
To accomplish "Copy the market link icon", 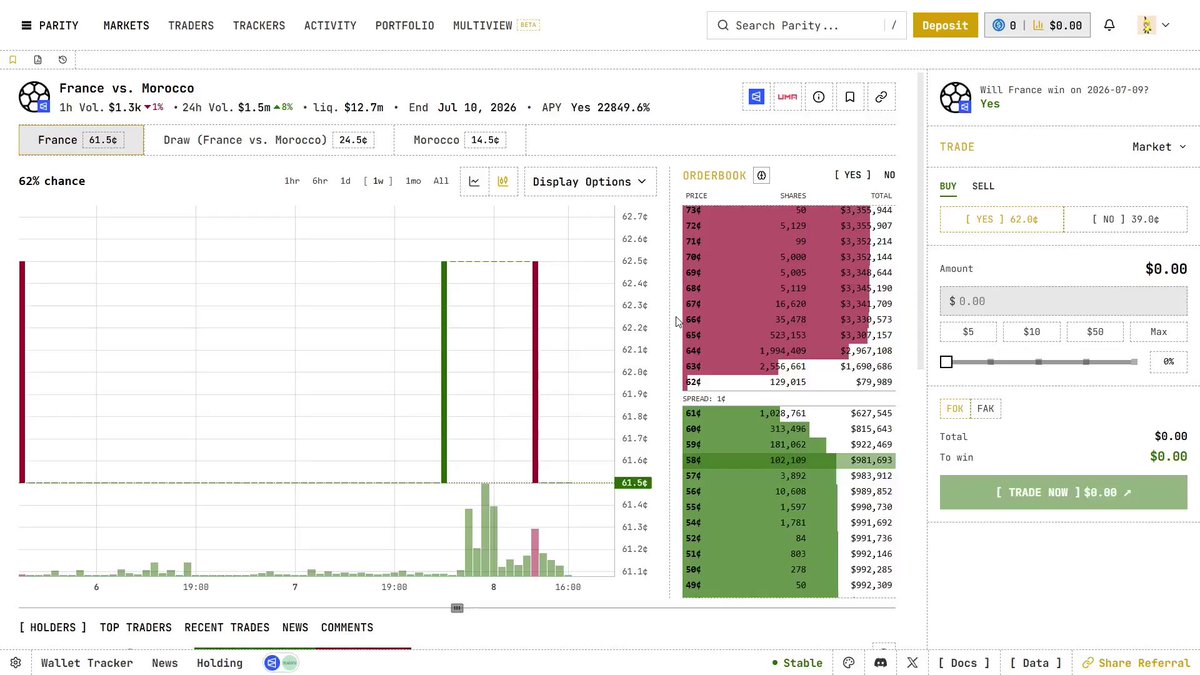I will click(x=881, y=97).
